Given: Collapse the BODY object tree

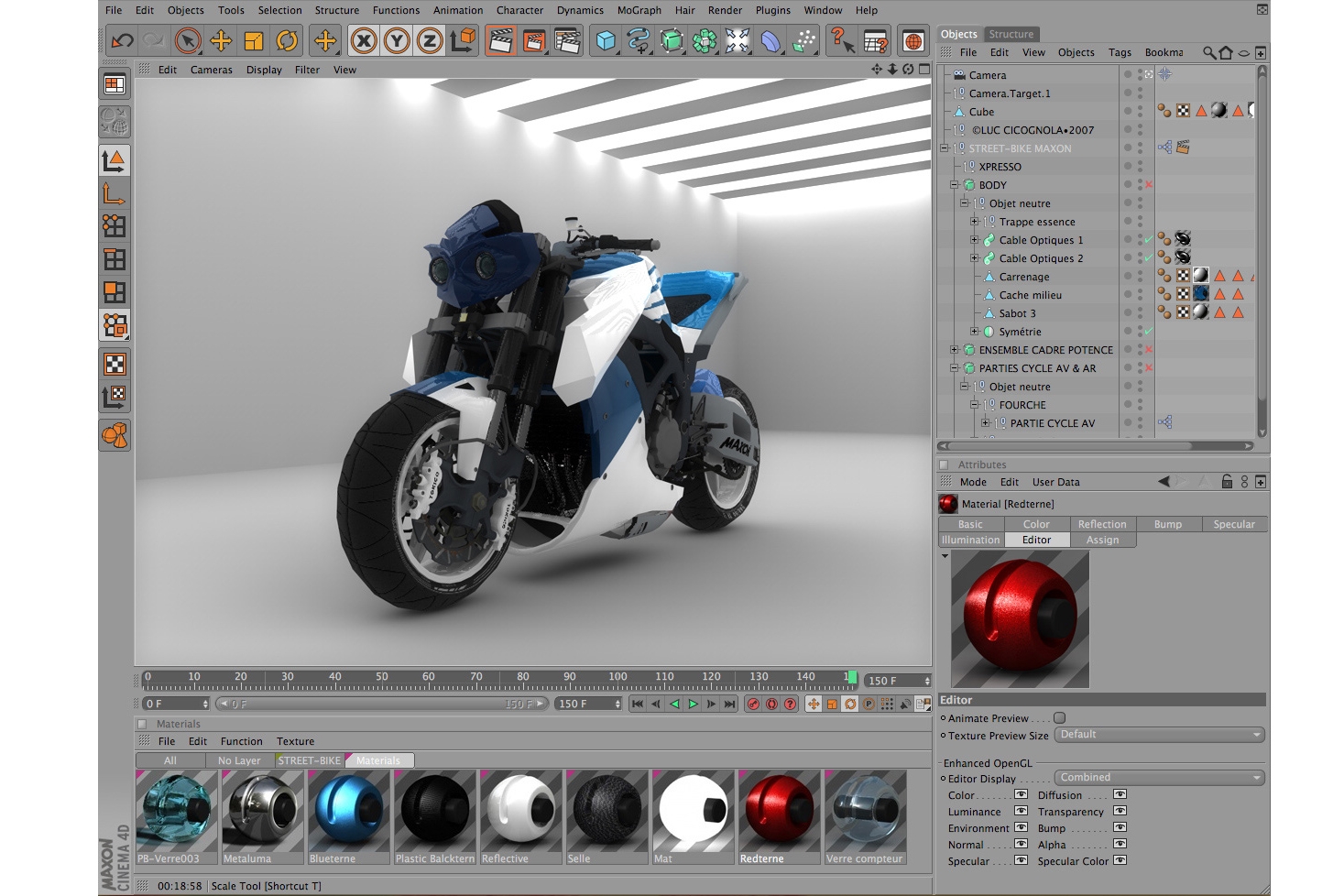Looking at the screenshot, I should point(955,184).
